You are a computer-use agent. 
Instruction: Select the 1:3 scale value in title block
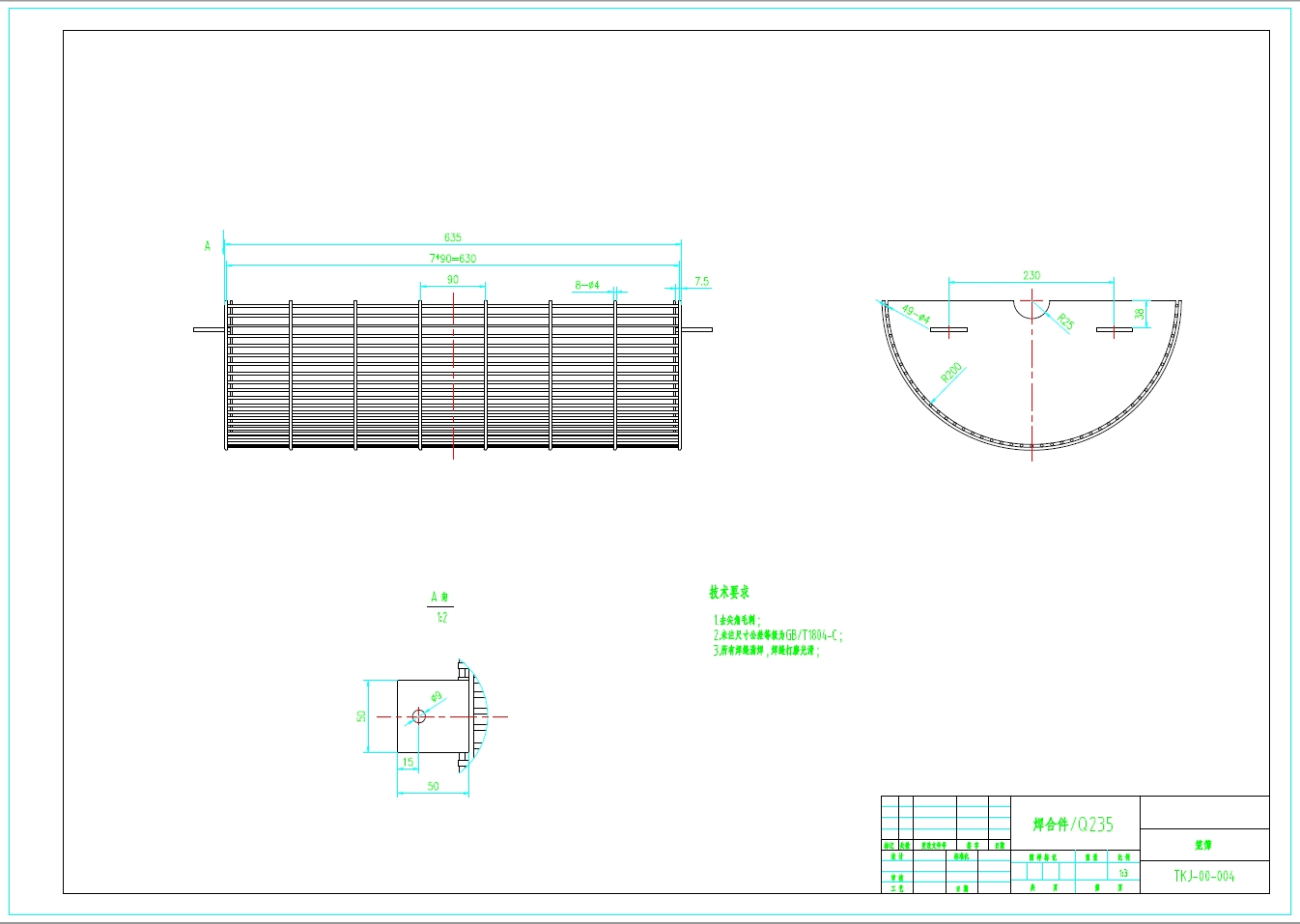pyautogui.click(x=1123, y=873)
